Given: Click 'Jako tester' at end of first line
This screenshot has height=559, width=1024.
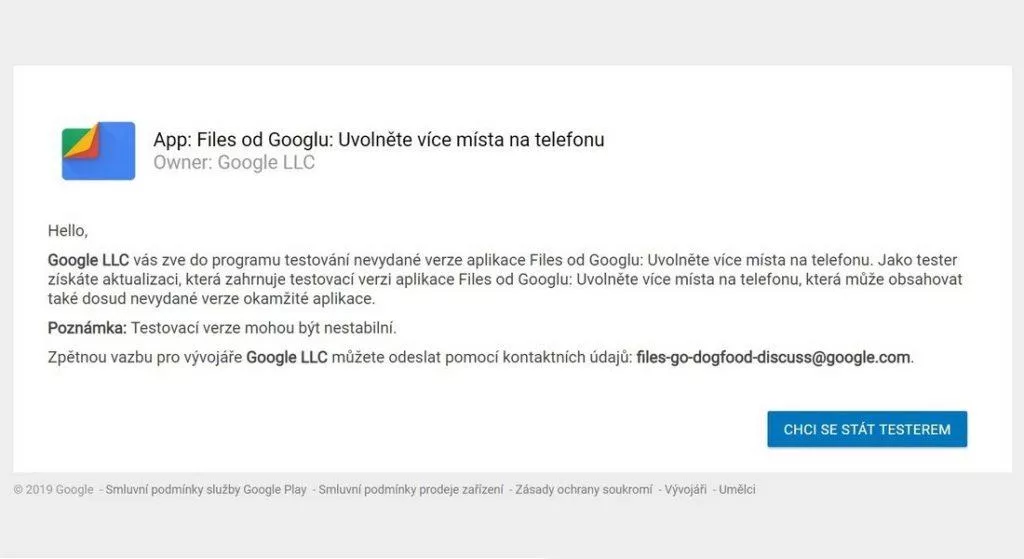Looking at the screenshot, I should [x=917, y=260].
